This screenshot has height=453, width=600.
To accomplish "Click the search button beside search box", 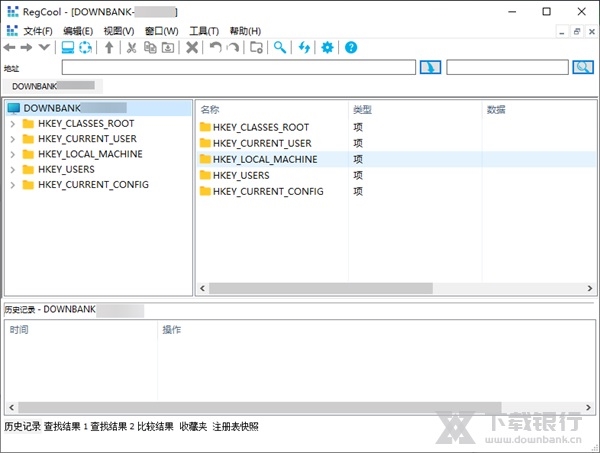I will click(583, 67).
